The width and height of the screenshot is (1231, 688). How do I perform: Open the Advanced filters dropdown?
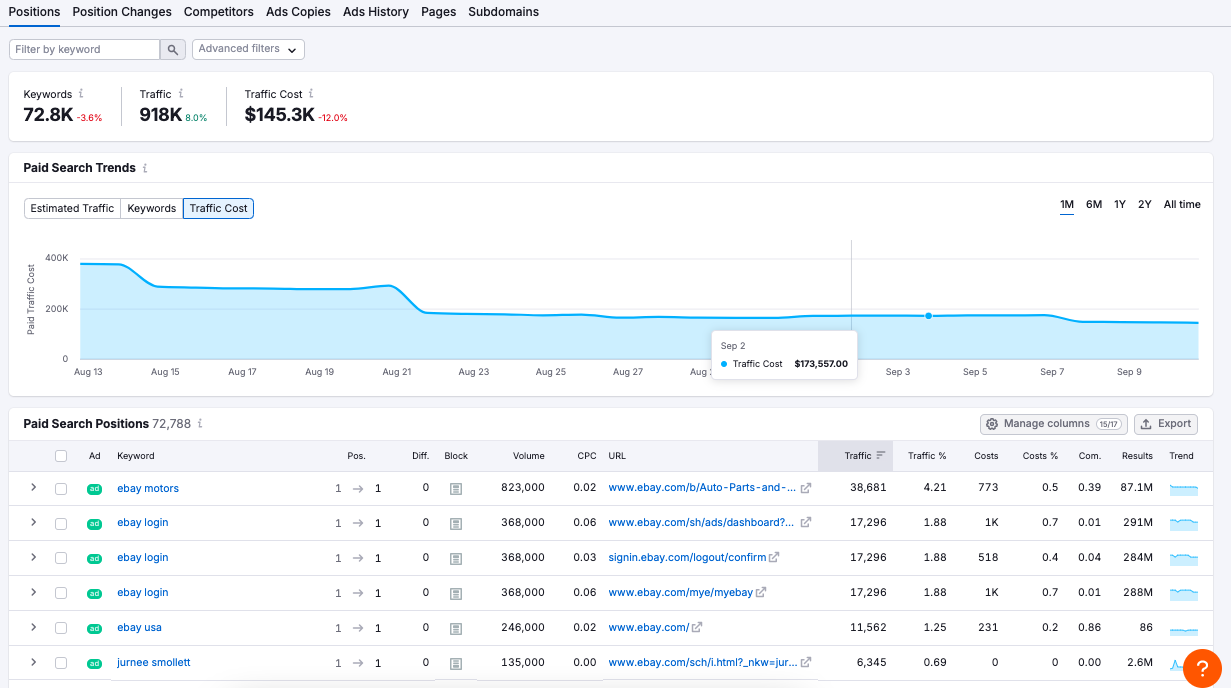(248, 48)
